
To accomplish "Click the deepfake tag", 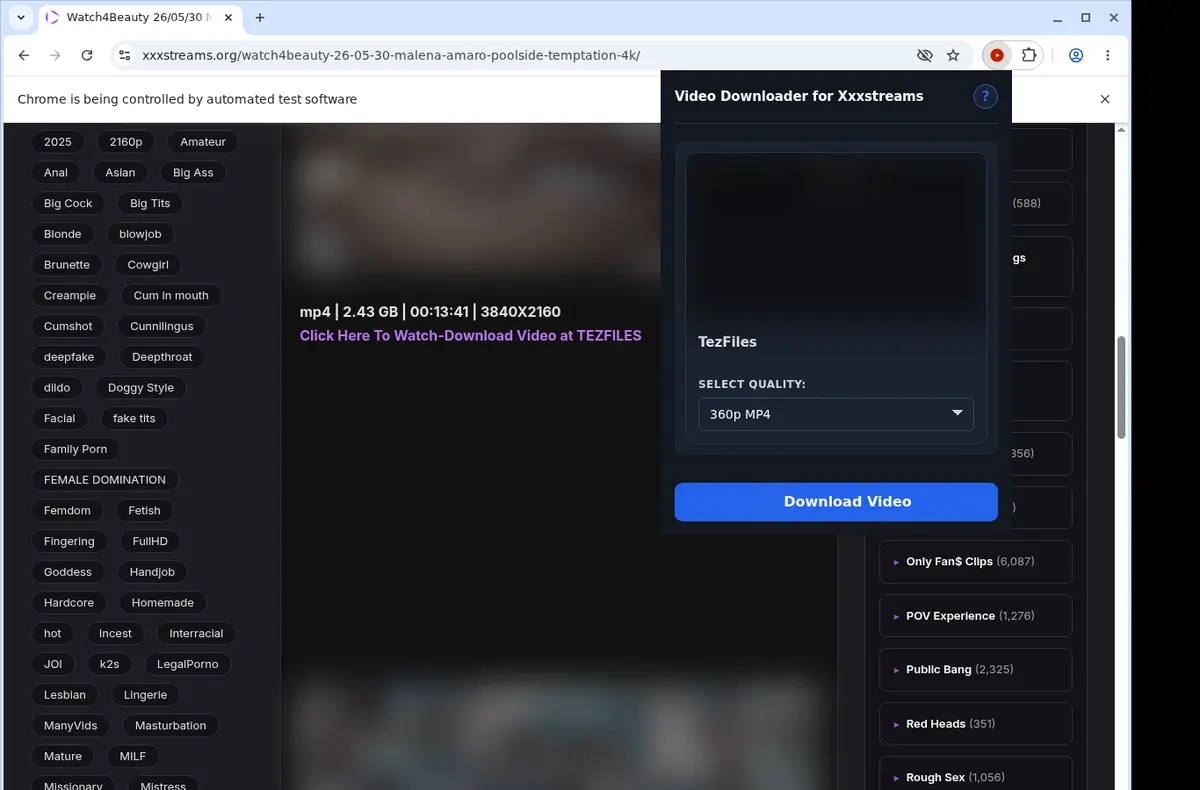I will coord(69,357).
